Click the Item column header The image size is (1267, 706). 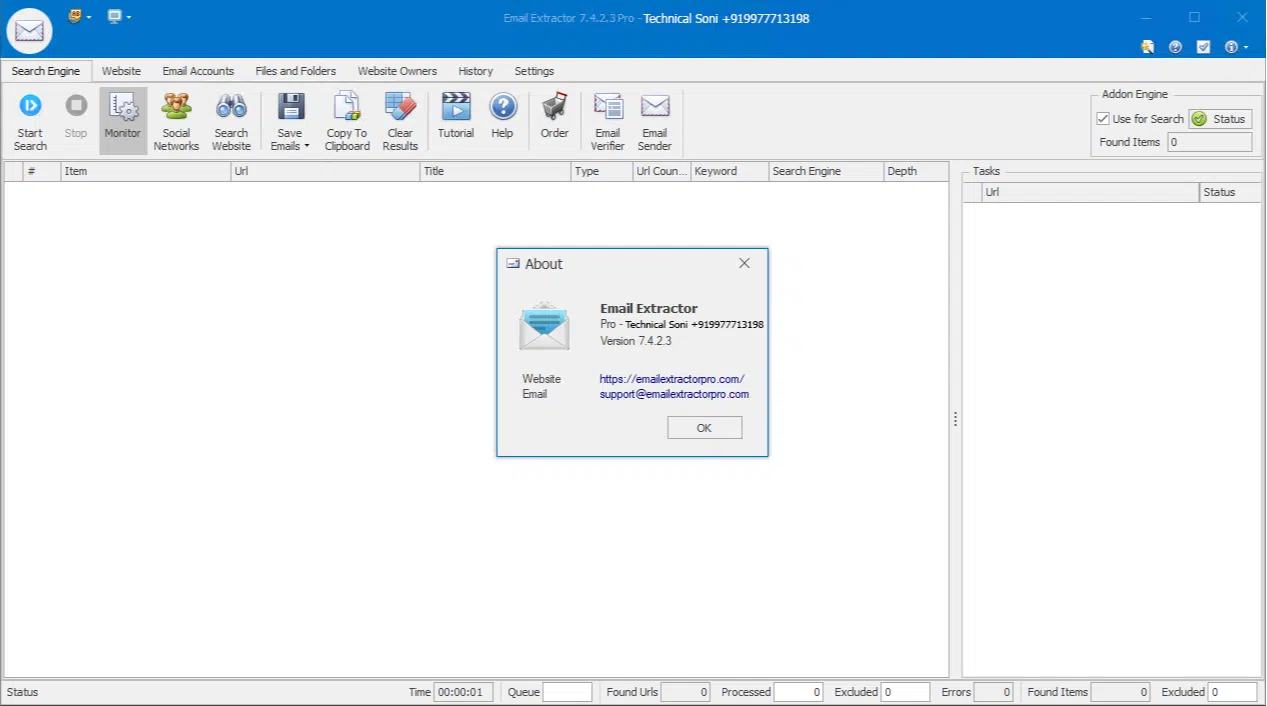coord(145,171)
